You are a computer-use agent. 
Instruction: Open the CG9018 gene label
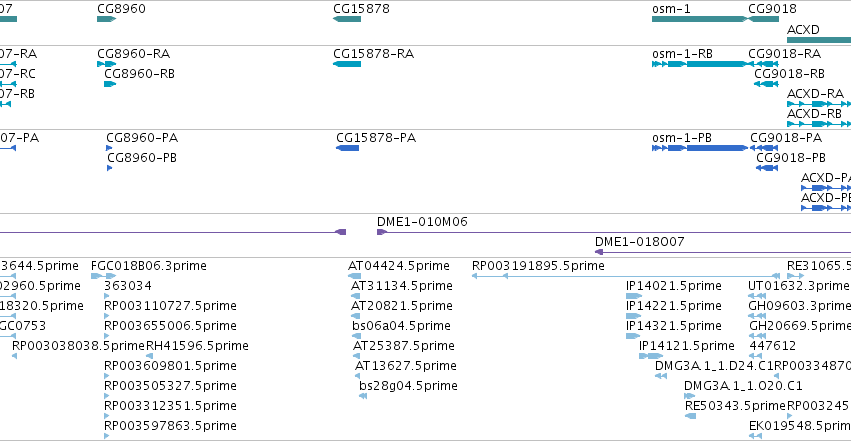(772, 9)
